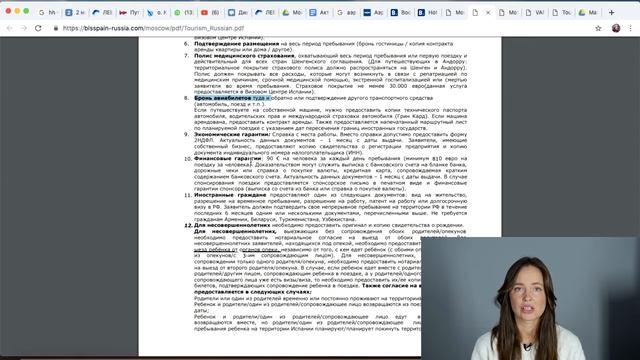Image resolution: width=640 pixels, height=360 pixels.
Task: Switch to the Google Drive 'Ма' tab
Action: tap(588, 13)
